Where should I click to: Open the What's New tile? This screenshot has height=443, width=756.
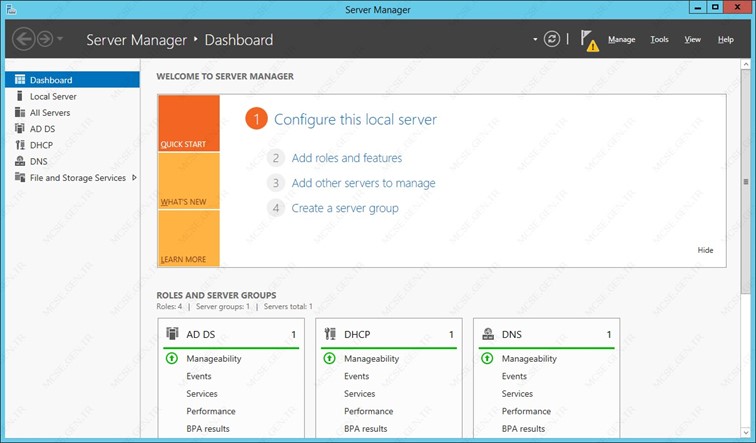click(x=189, y=181)
